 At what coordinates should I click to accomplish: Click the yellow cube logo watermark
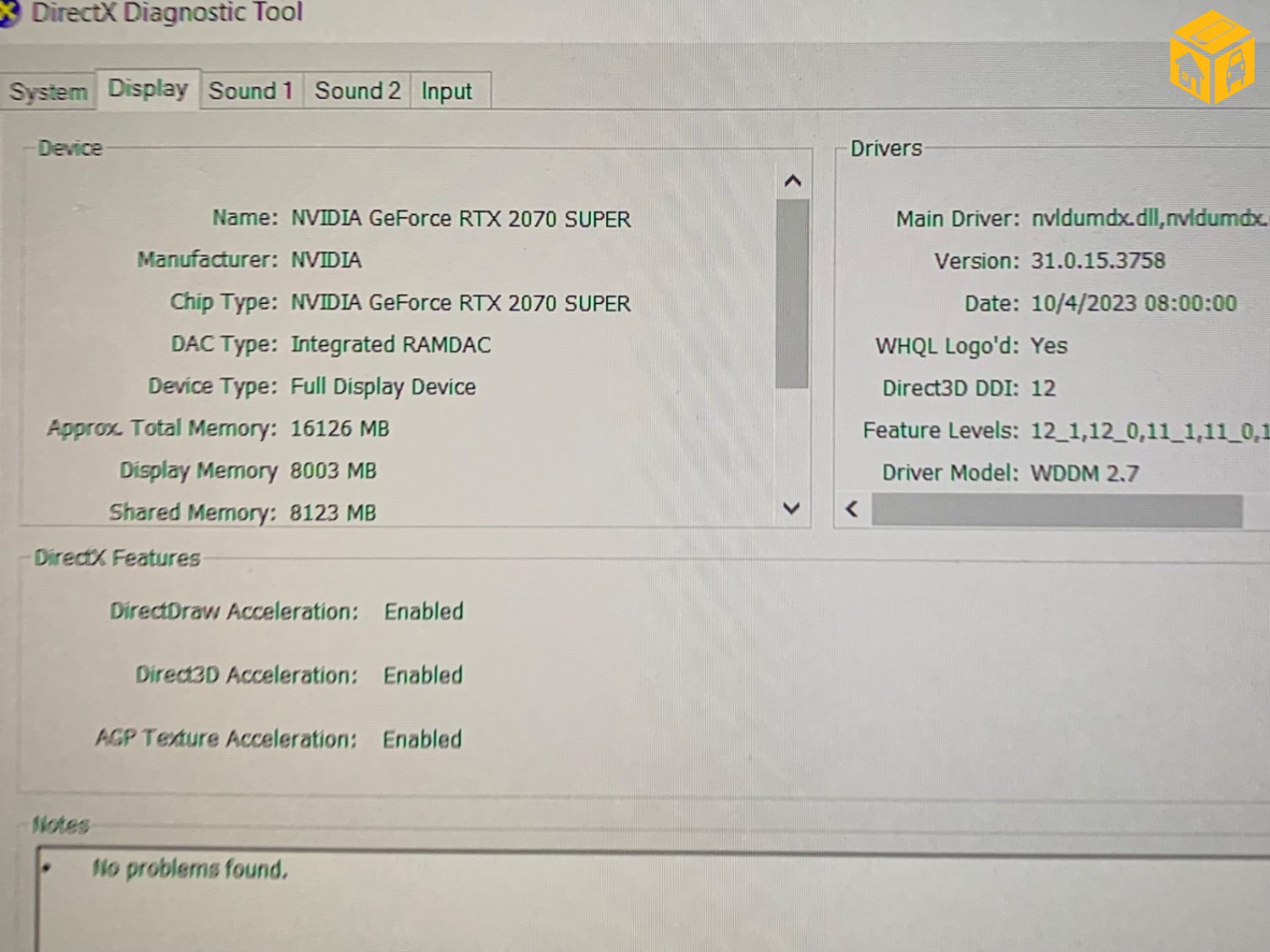point(1211,58)
